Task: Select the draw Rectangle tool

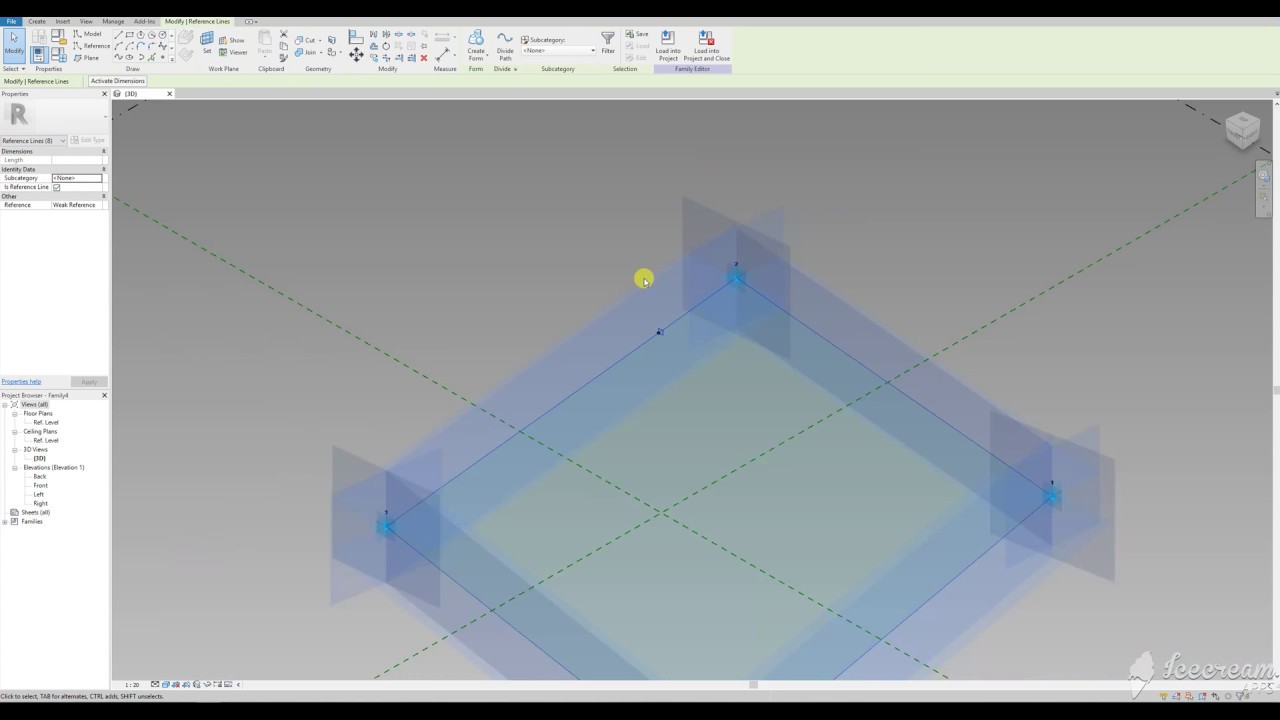Action: click(x=129, y=34)
